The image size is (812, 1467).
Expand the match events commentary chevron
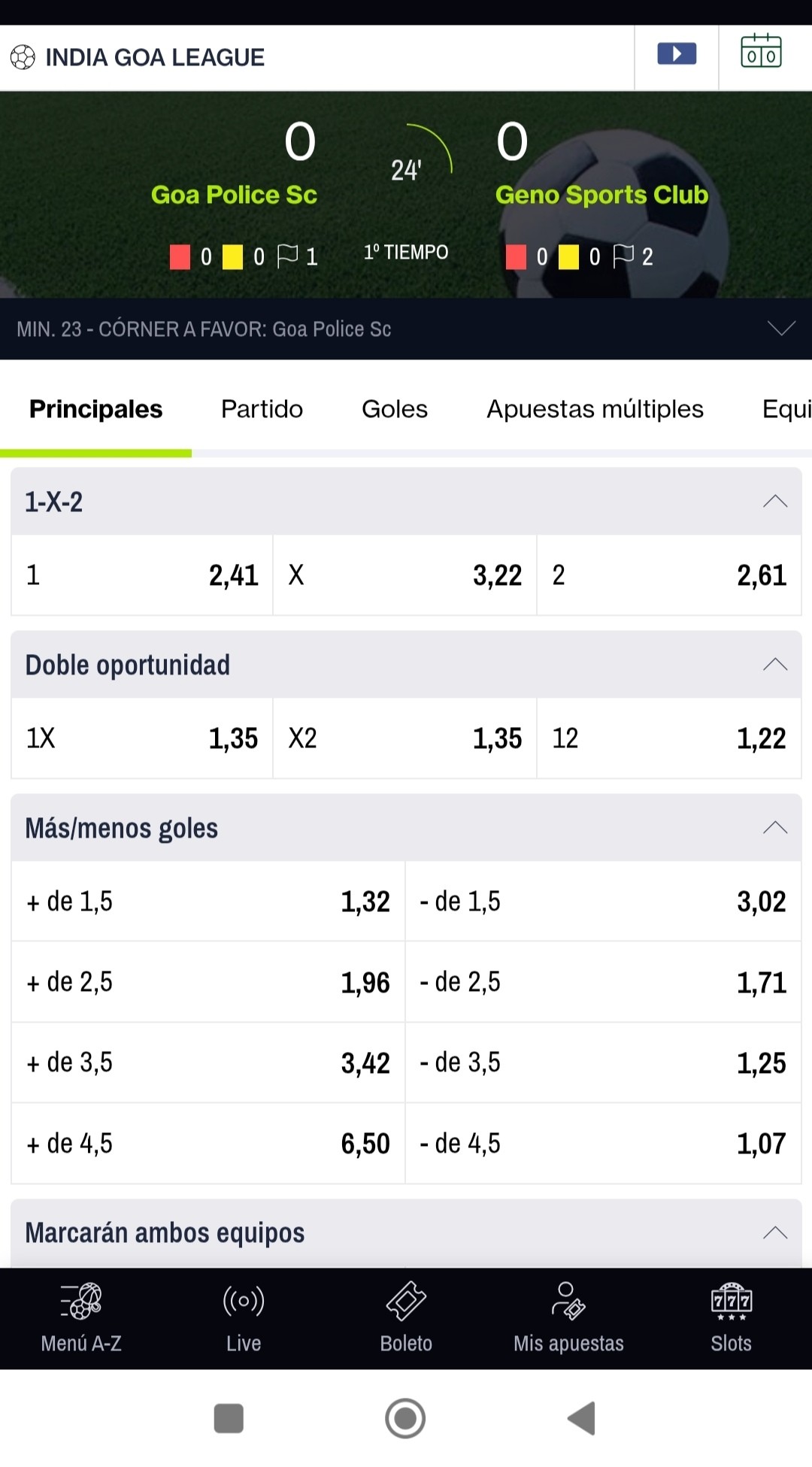click(x=781, y=329)
